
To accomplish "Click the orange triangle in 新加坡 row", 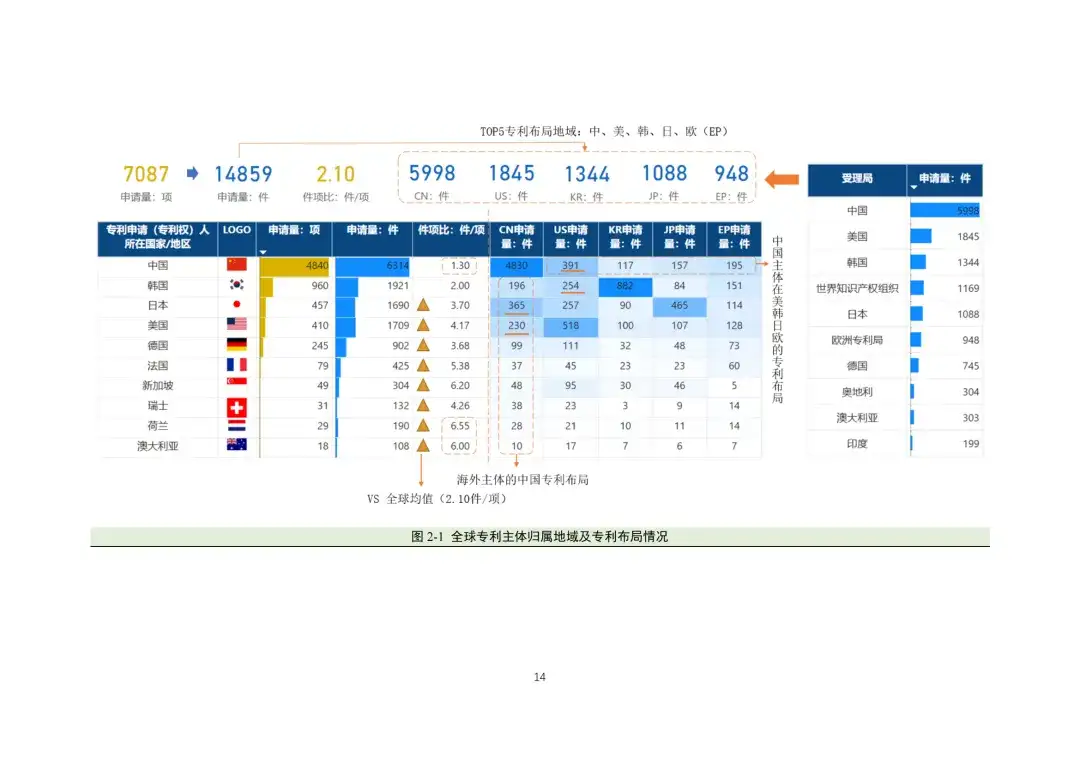I will coord(423,385).
